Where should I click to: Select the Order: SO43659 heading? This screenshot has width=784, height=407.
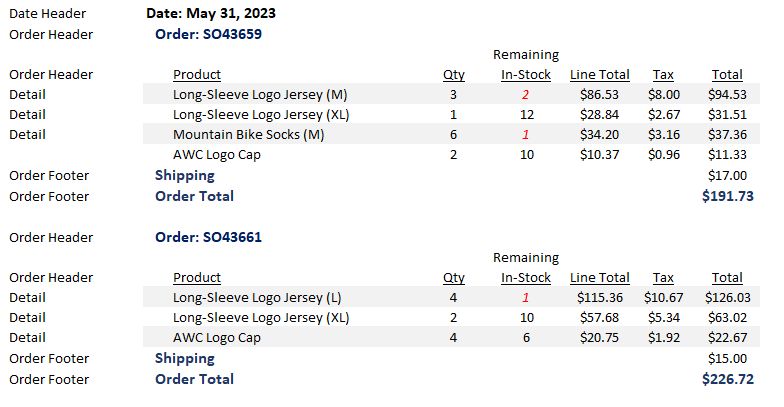[208, 34]
